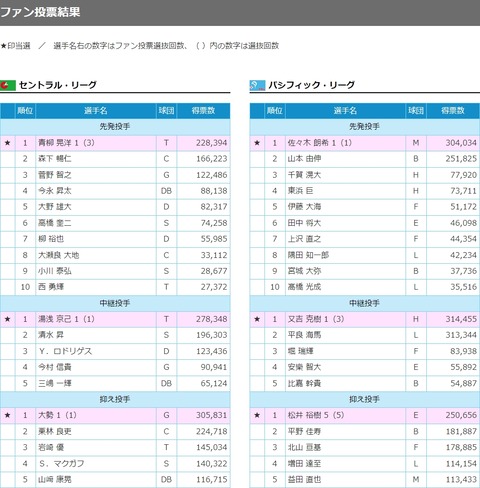Click the star beside 大勢
Screen dimensions: 480x488
click(8, 415)
